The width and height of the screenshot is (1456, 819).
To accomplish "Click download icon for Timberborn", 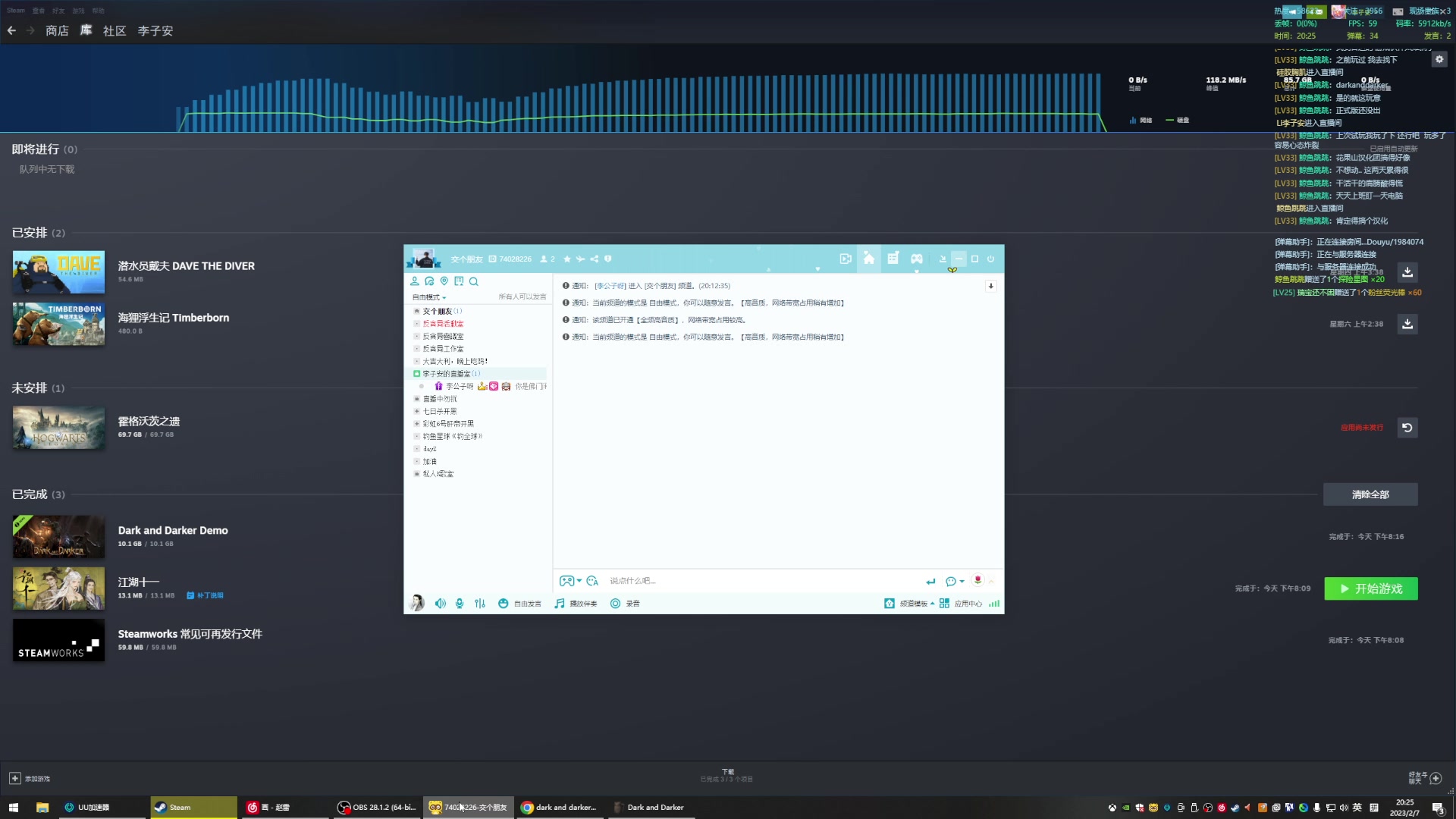I will [x=1407, y=324].
